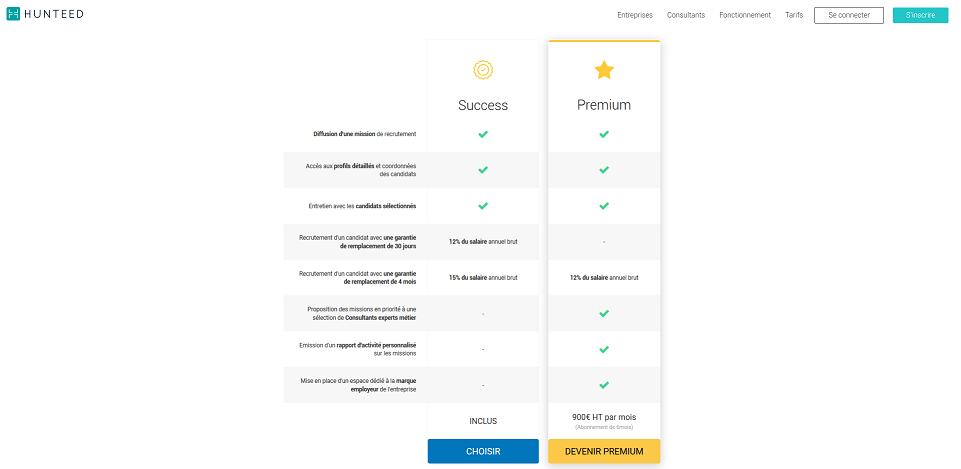
Task: Click the Se connecter button
Action: click(849, 15)
